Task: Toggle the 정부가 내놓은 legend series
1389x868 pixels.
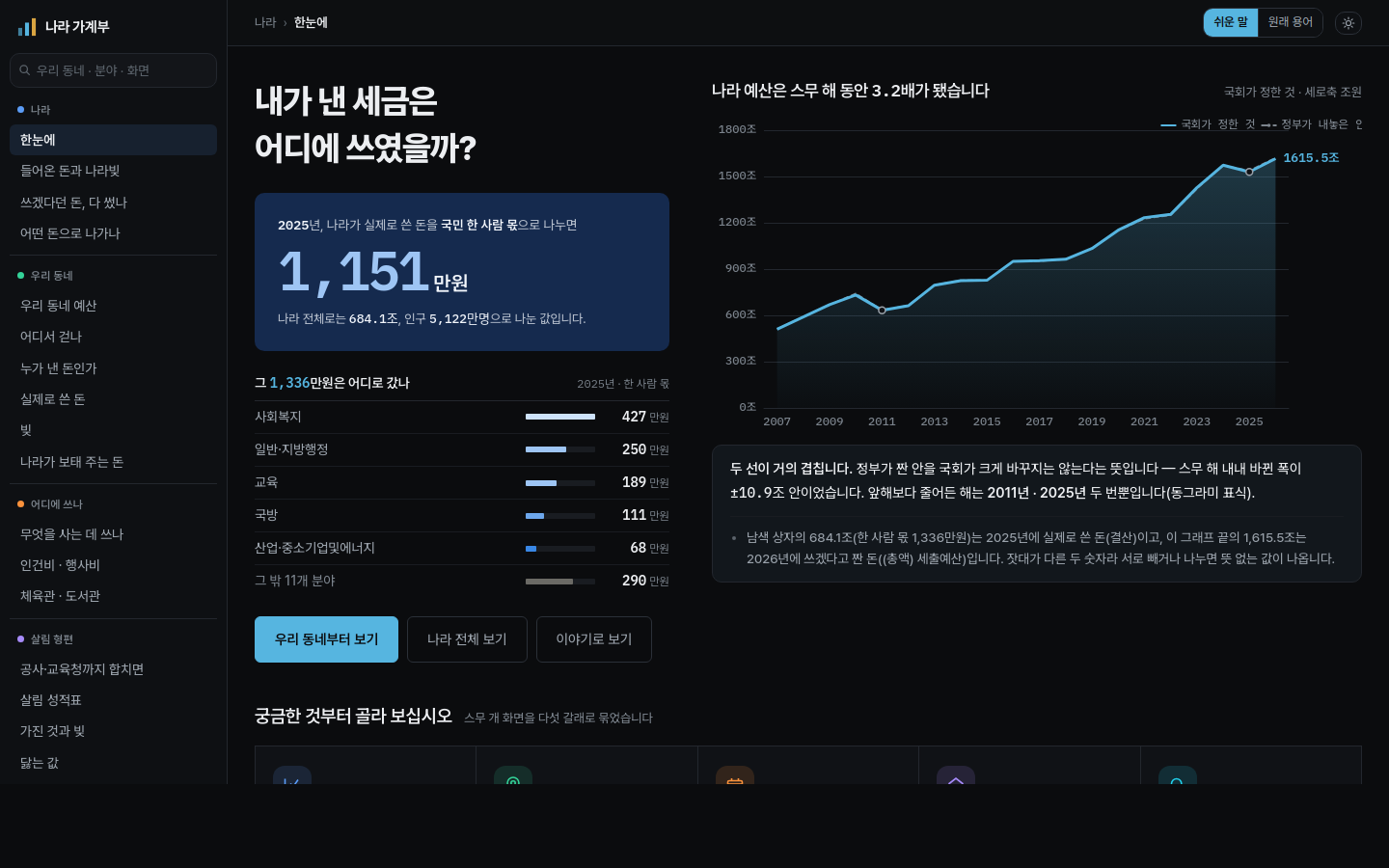Action: click(1312, 124)
